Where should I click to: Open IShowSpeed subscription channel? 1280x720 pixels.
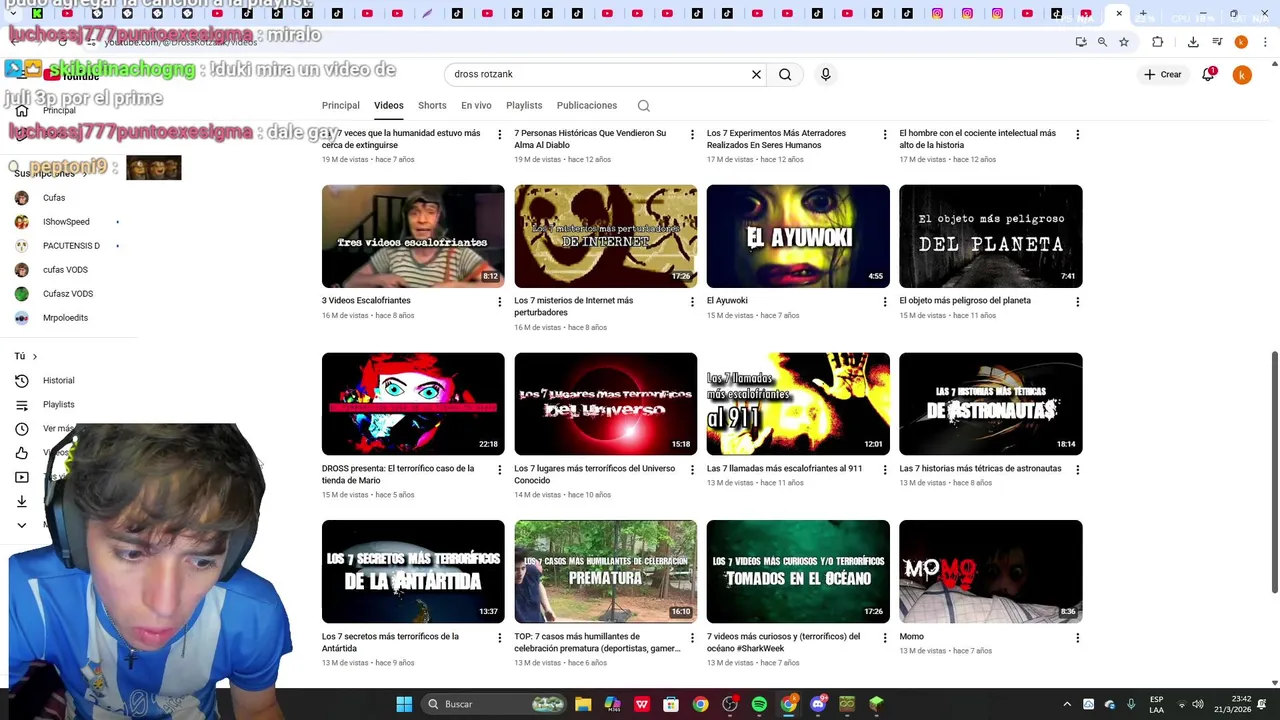pyautogui.click(x=66, y=222)
